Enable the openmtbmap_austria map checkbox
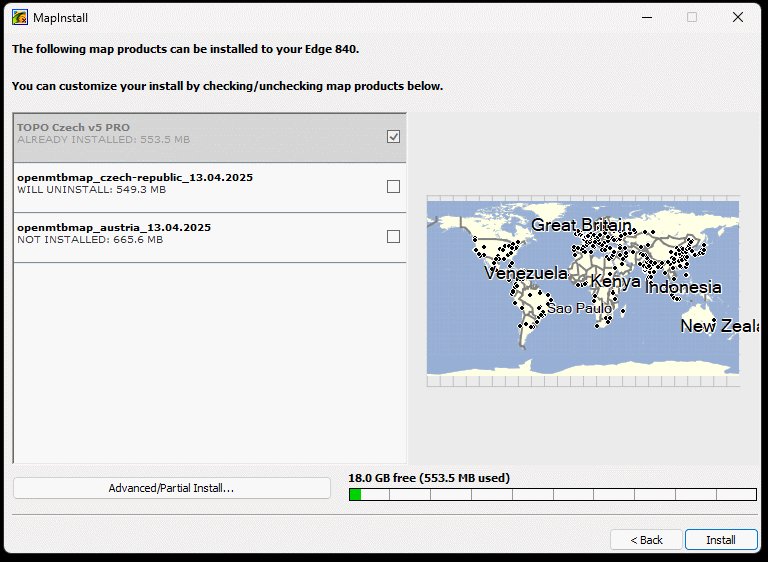This screenshot has height=562, width=768. point(393,237)
